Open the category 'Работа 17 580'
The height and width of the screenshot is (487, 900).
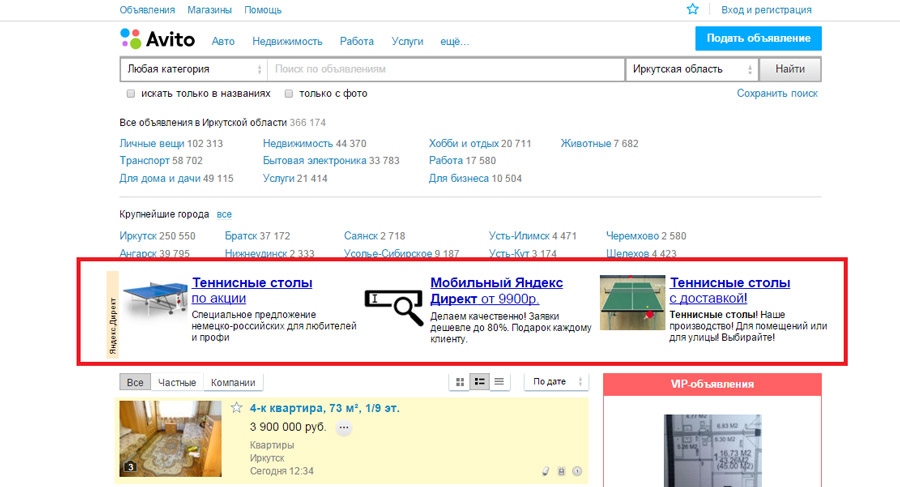point(462,161)
